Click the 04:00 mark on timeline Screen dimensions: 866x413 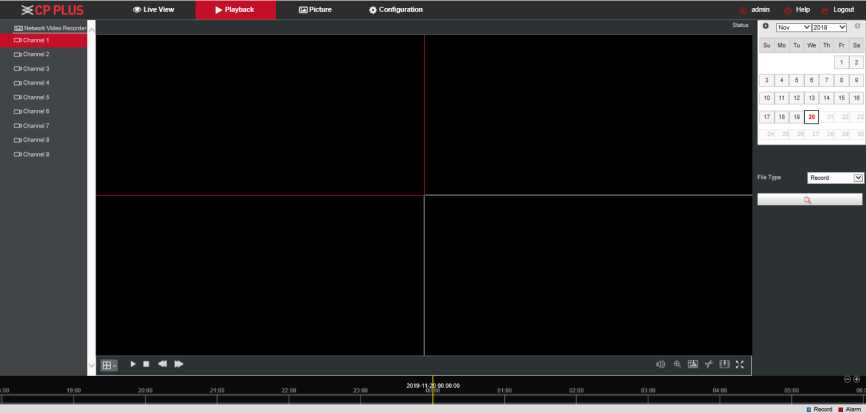pos(720,391)
